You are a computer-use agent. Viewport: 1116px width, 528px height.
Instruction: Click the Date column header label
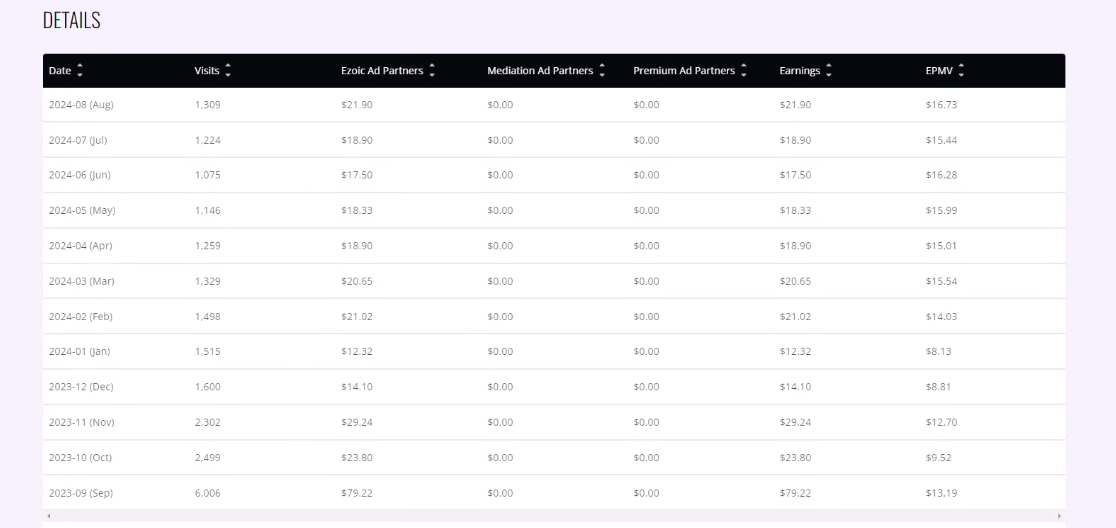[x=60, y=70]
